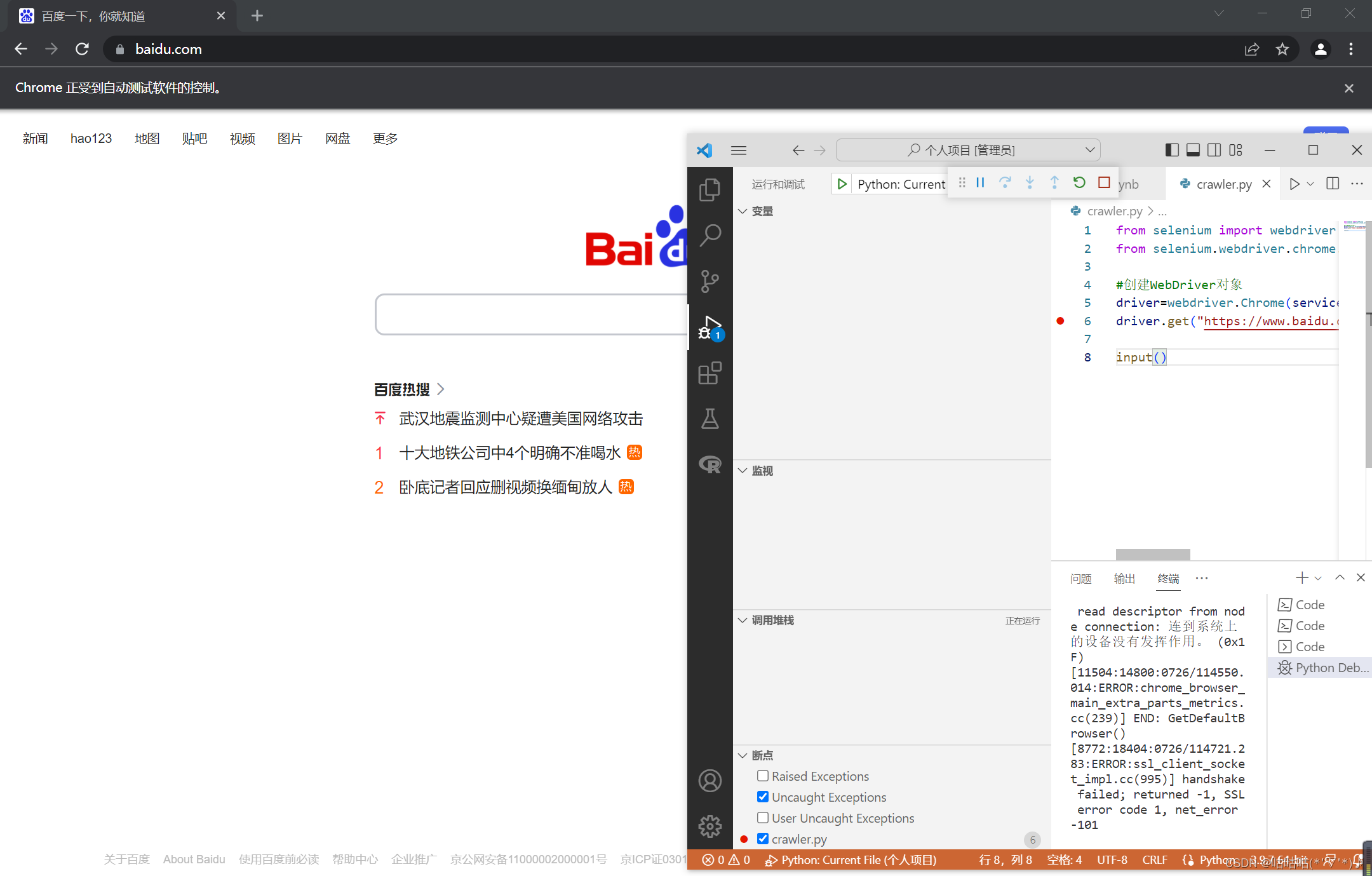Open new terminal dropdown arrow

point(1318,578)
